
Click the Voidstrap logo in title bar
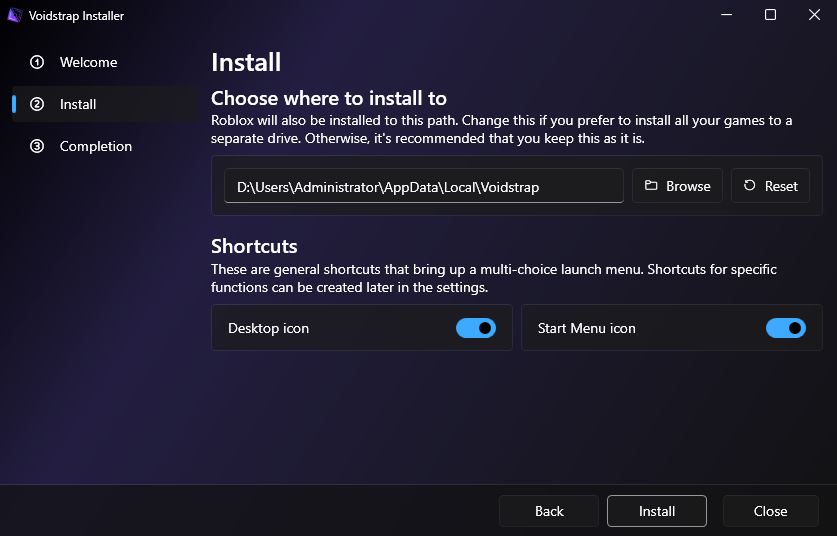coord(15,15)
